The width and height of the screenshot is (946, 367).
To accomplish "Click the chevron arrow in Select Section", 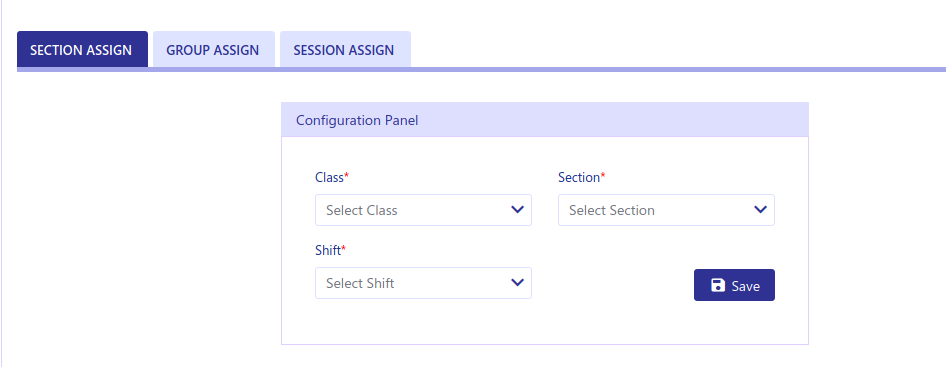I will point(760,210).
